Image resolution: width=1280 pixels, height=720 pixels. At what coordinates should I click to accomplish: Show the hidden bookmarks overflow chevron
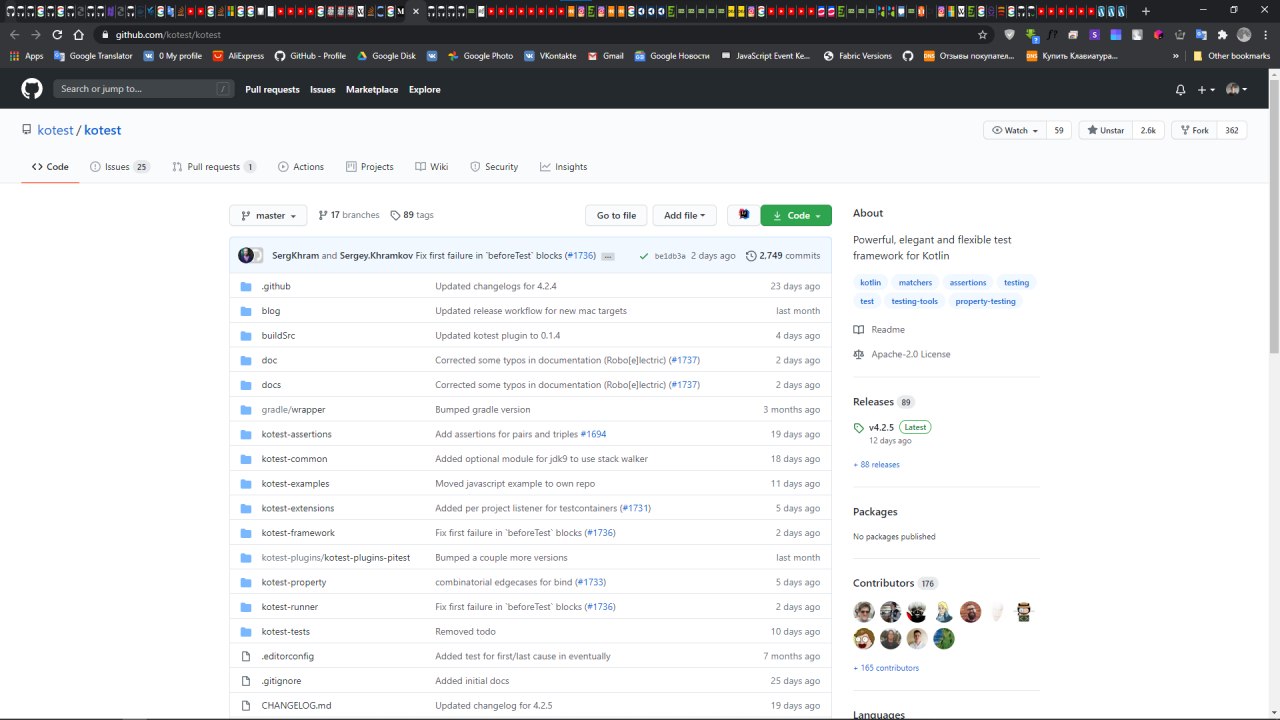(x=1175, y=56)
